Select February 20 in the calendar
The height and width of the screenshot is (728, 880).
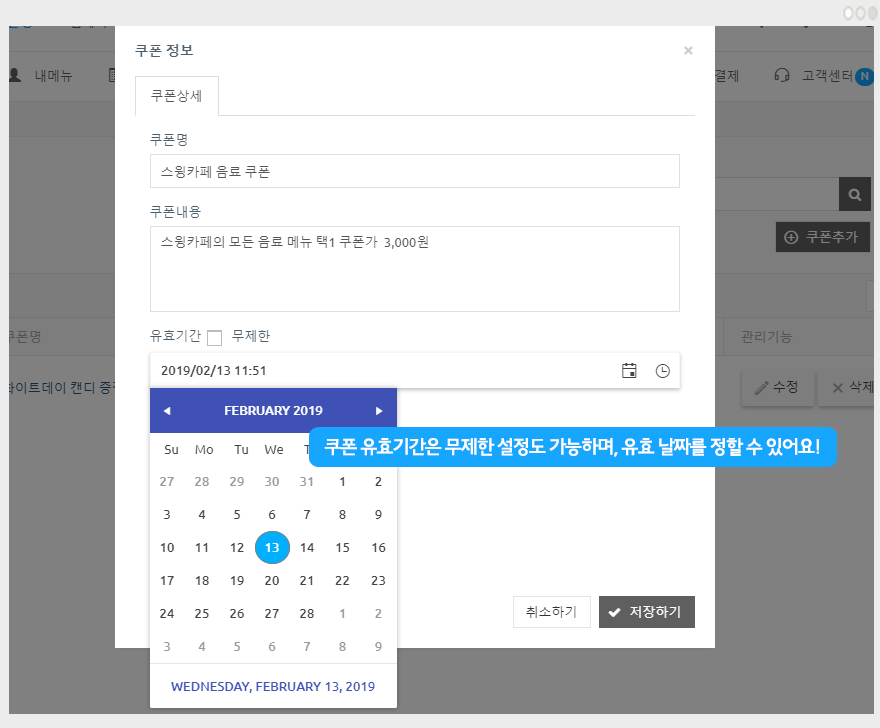272,580
